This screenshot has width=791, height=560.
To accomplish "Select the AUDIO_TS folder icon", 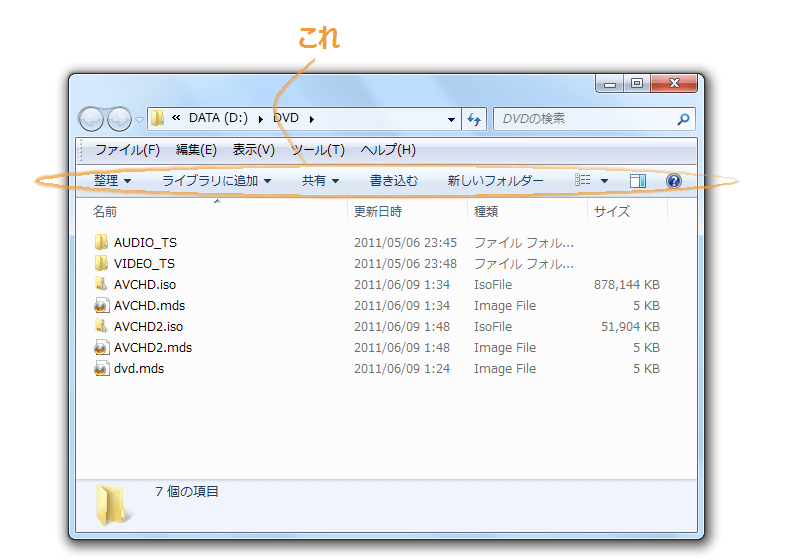I will point(101,242).
